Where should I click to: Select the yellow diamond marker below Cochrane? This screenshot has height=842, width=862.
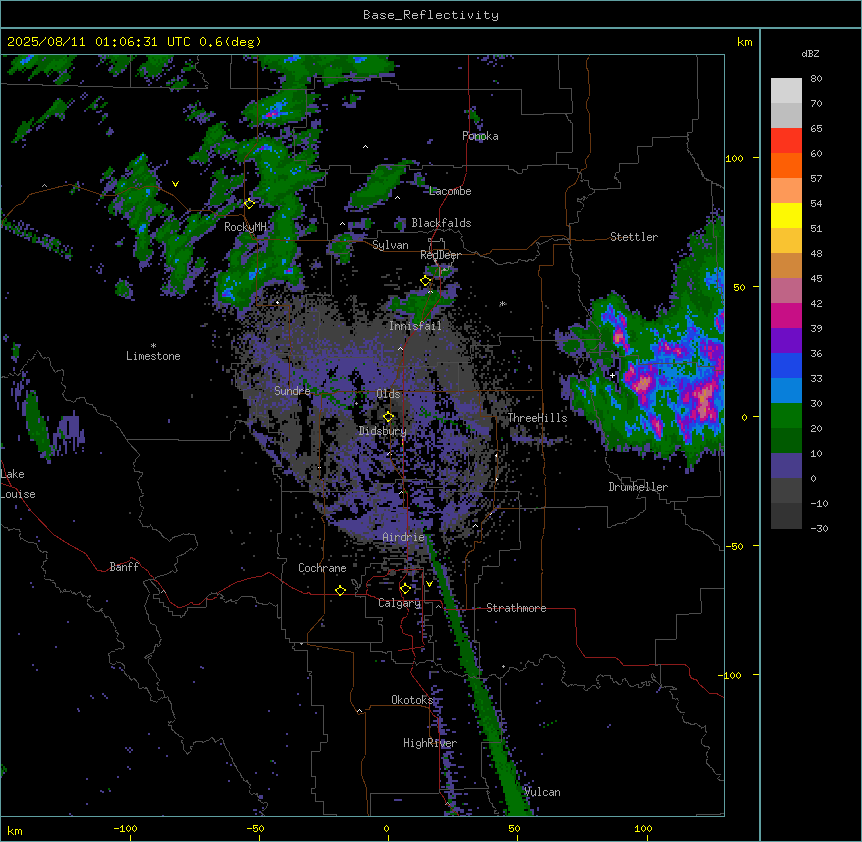pyautogui.click(x=340, y=590)
